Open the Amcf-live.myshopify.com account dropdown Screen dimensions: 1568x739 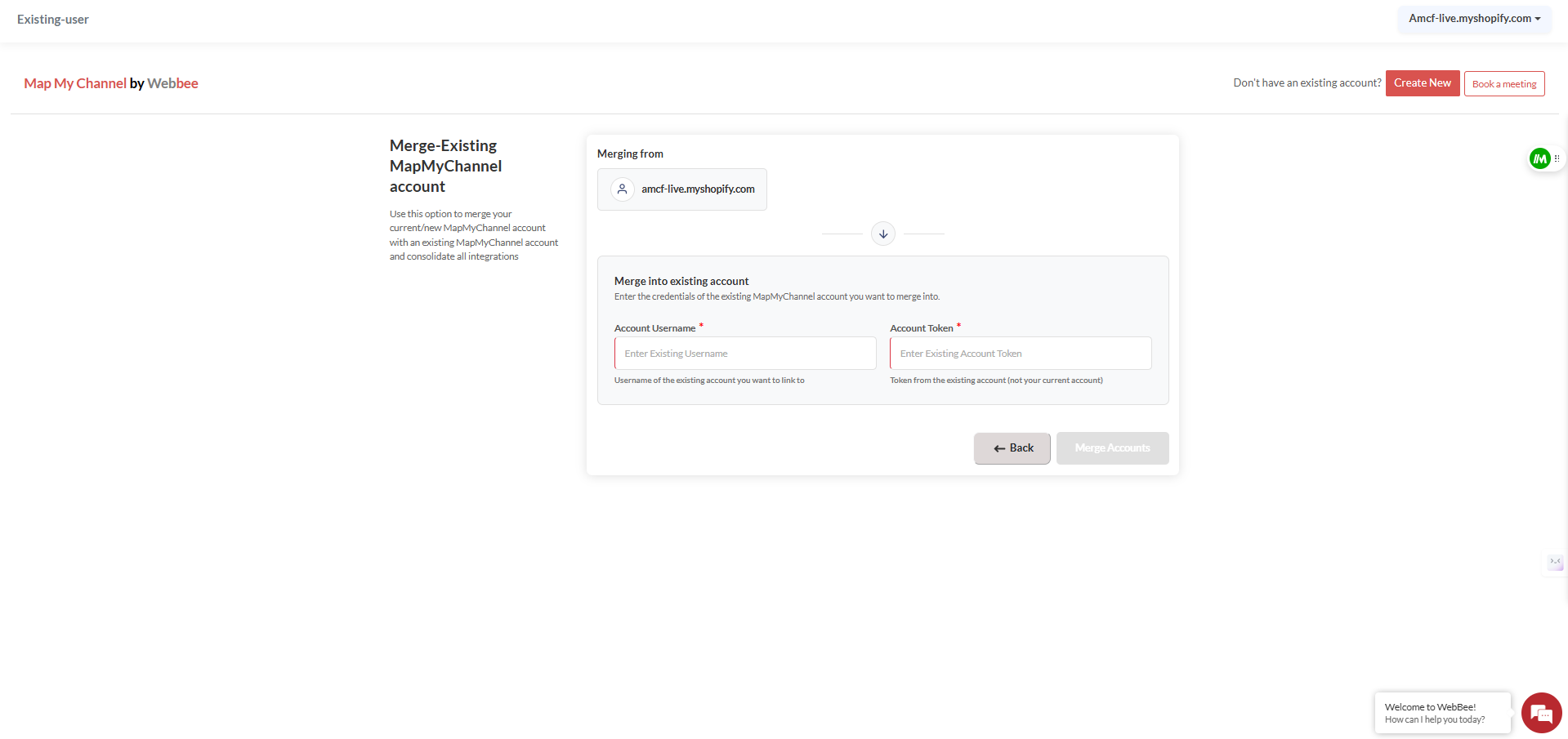tap(1474, 19)
